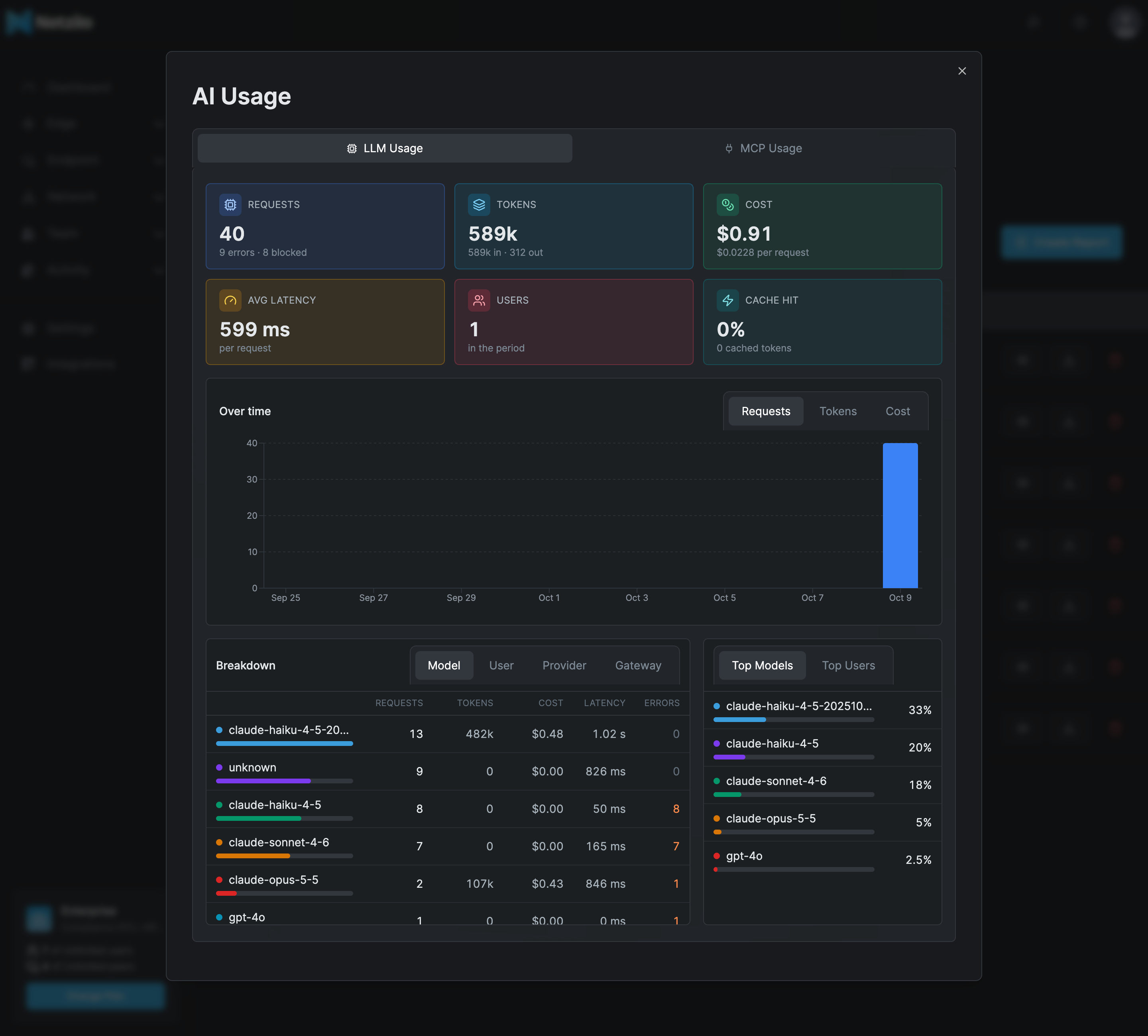Click gpt-4o in the Breakdown table
Image resolution: width=1148 pixels, height=1036 pixels.
coord(247,918)
